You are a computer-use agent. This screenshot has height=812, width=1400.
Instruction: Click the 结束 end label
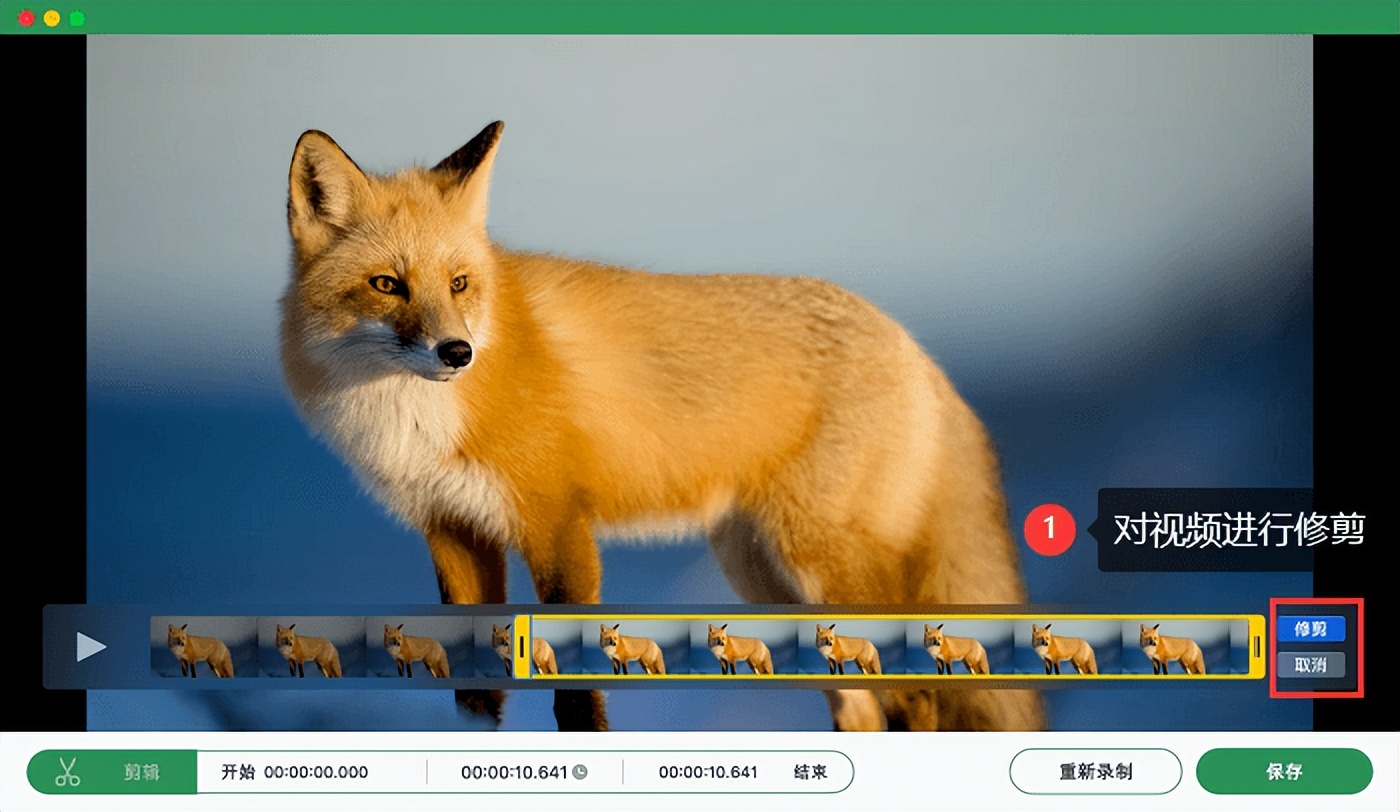[x=810, y=772]
